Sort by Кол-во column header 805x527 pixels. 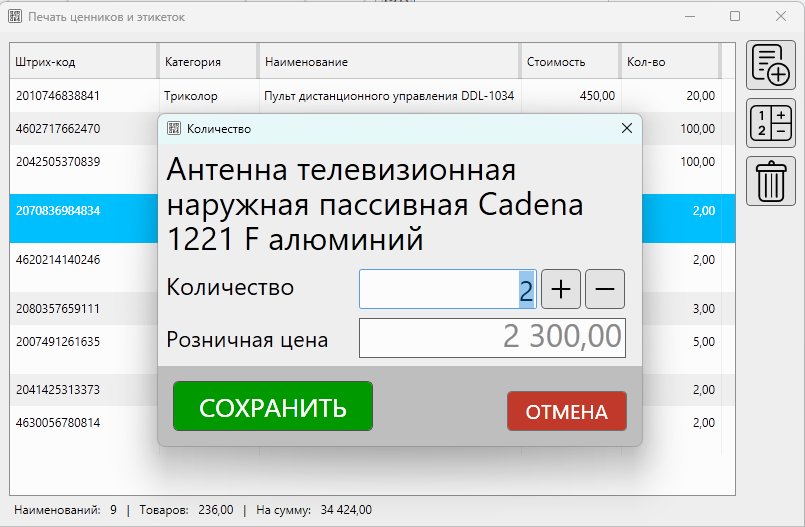[668, 62]
